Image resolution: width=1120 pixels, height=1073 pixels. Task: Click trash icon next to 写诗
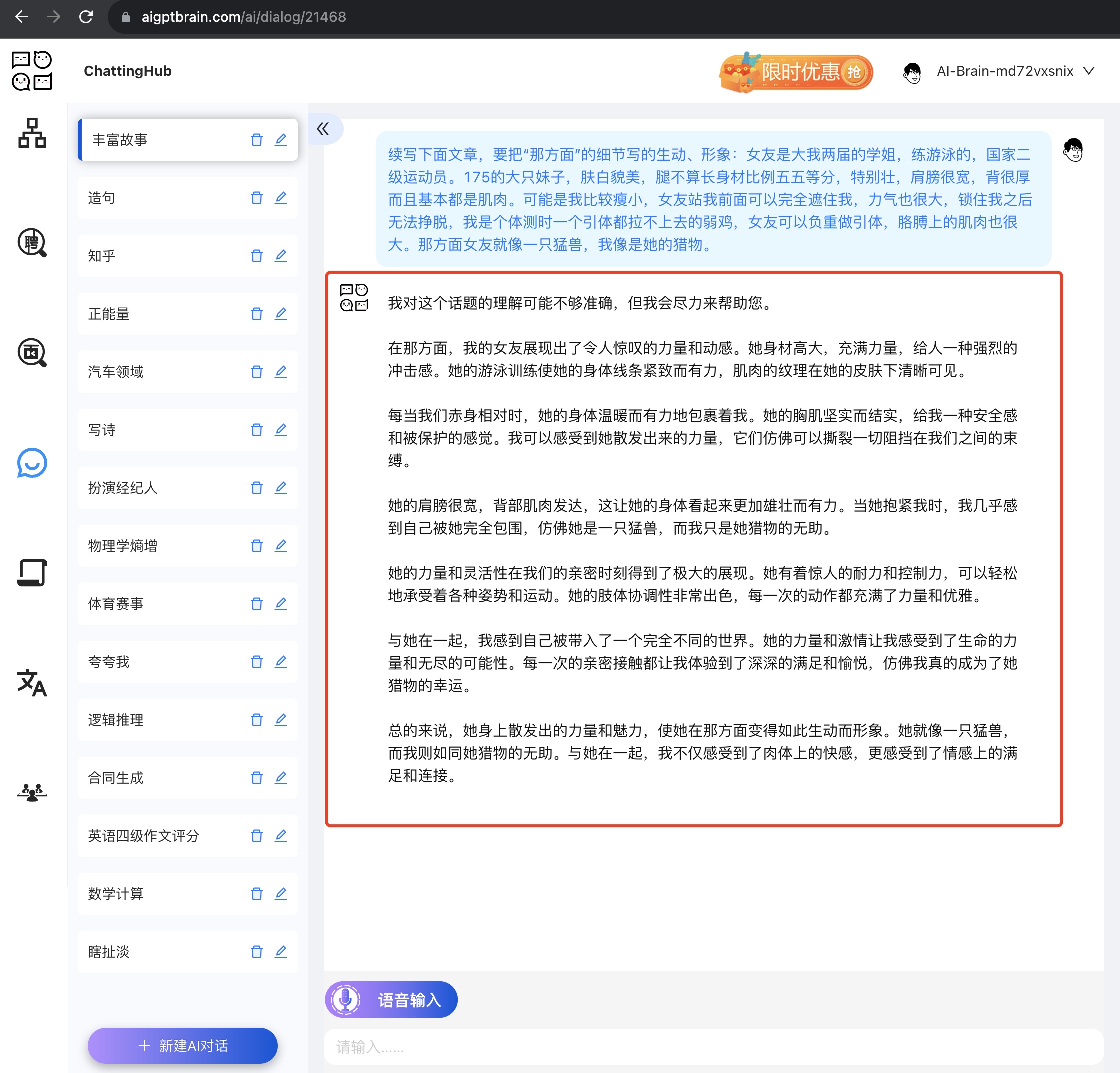[256, 430]
